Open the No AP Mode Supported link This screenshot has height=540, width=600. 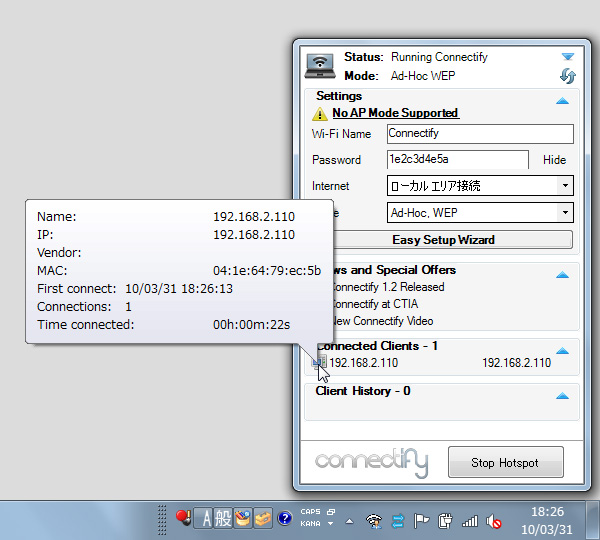coord(395,113)
